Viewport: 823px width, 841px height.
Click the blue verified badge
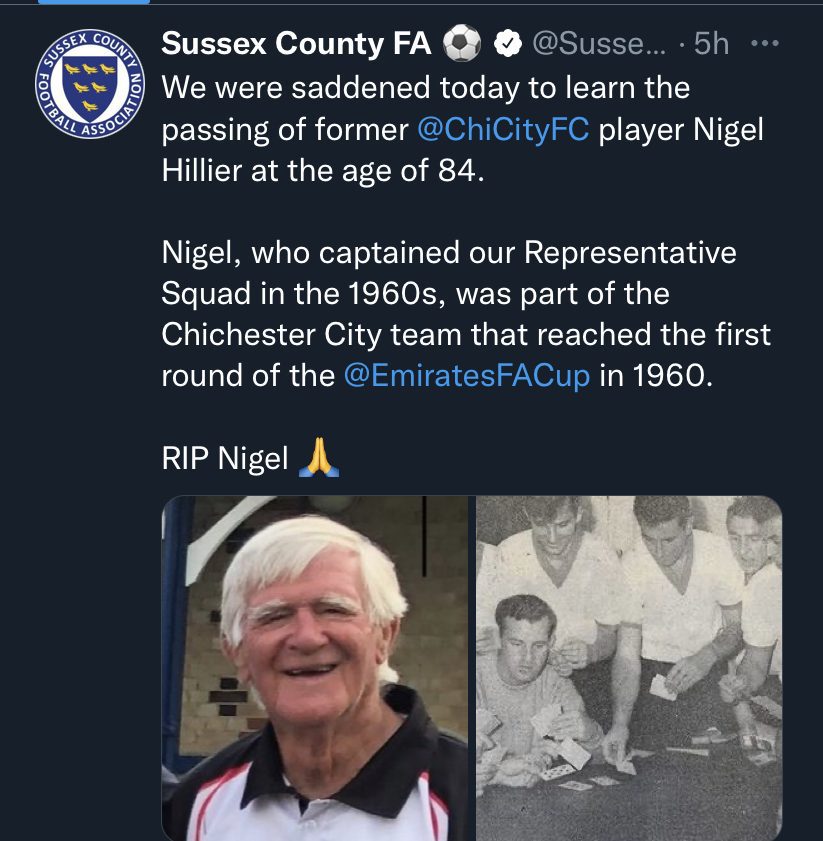[508, 44]
